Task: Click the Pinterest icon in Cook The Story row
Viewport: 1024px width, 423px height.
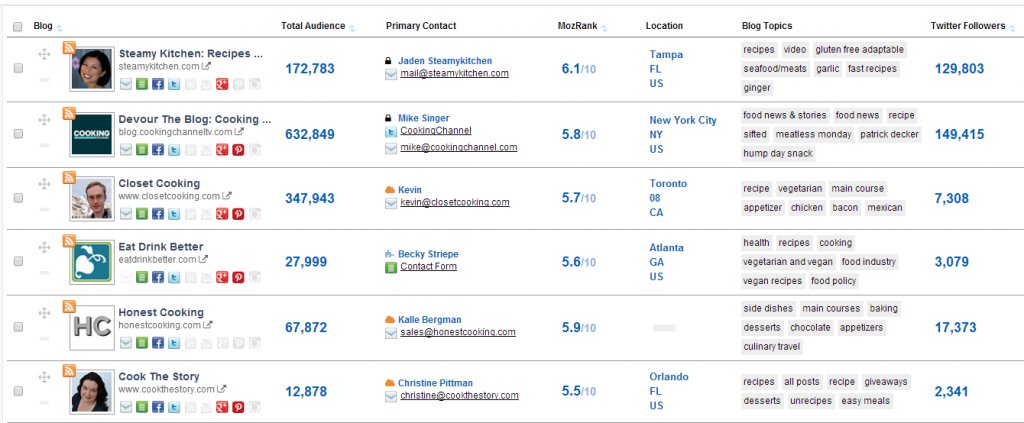Action: [238, 407]
